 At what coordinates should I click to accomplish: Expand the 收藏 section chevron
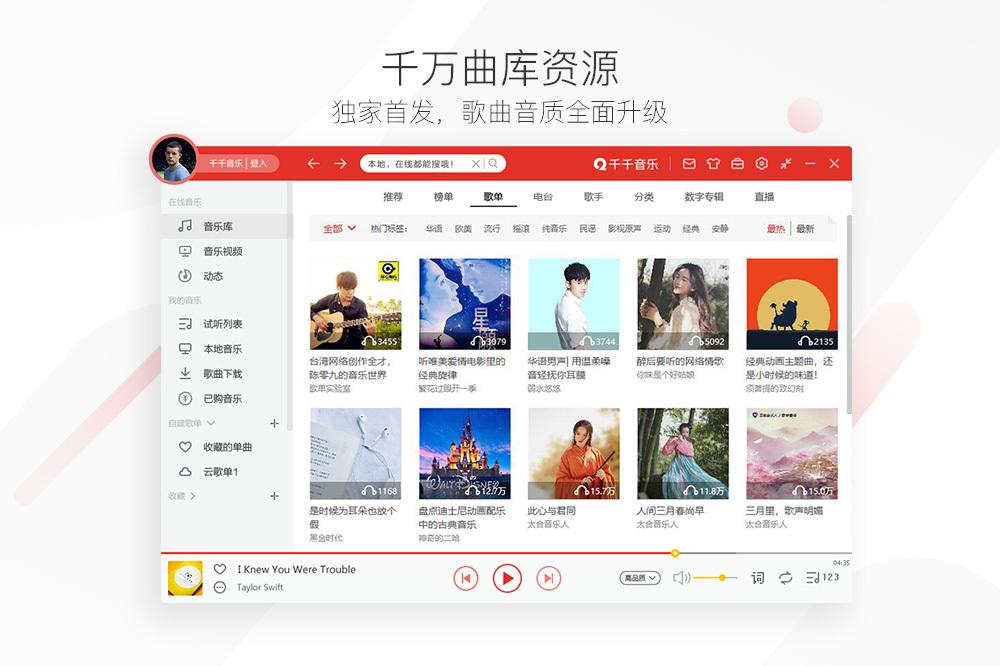click(x=192, y=496)
